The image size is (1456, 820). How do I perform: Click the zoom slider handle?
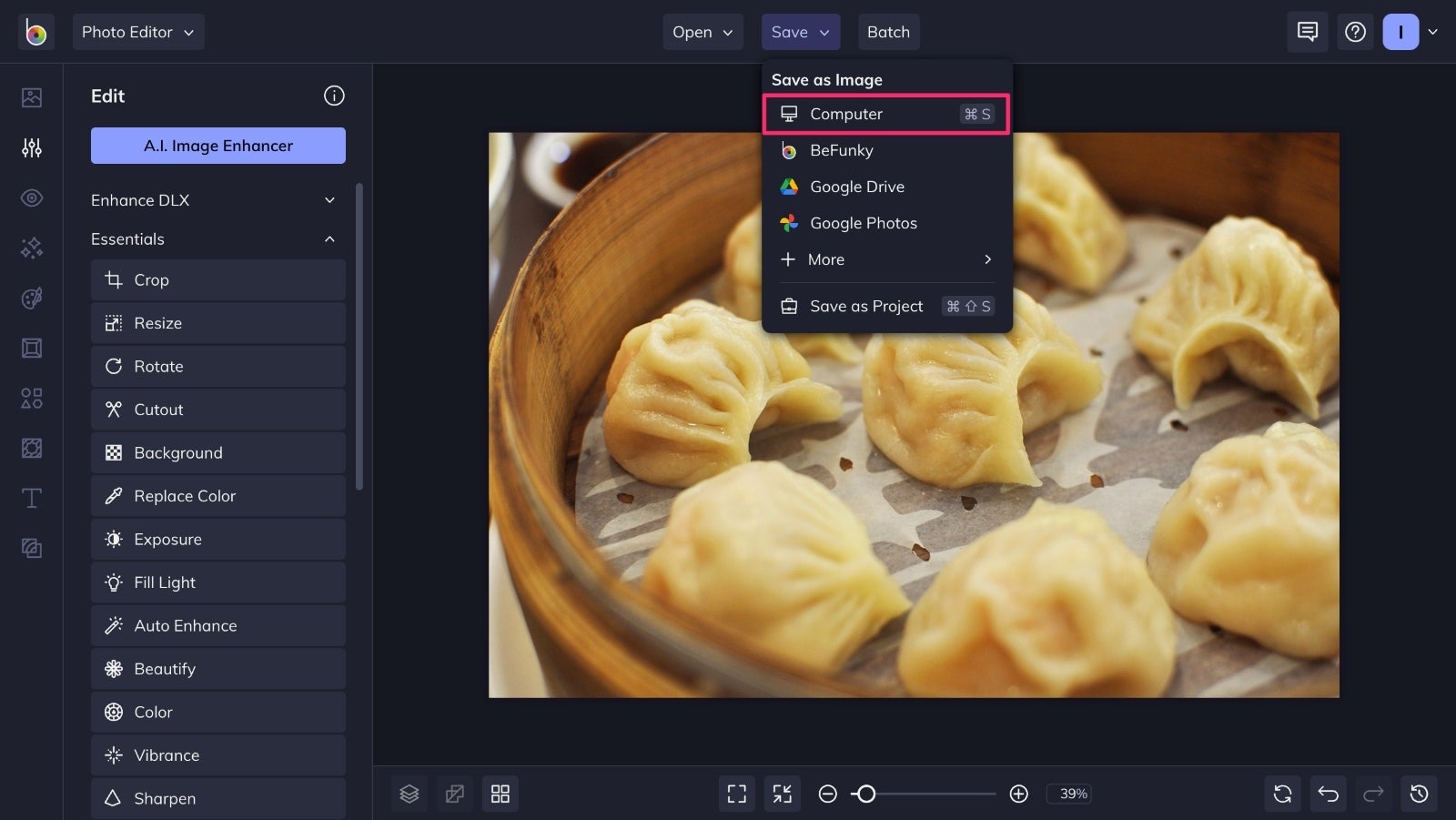[x=866, y=794]
